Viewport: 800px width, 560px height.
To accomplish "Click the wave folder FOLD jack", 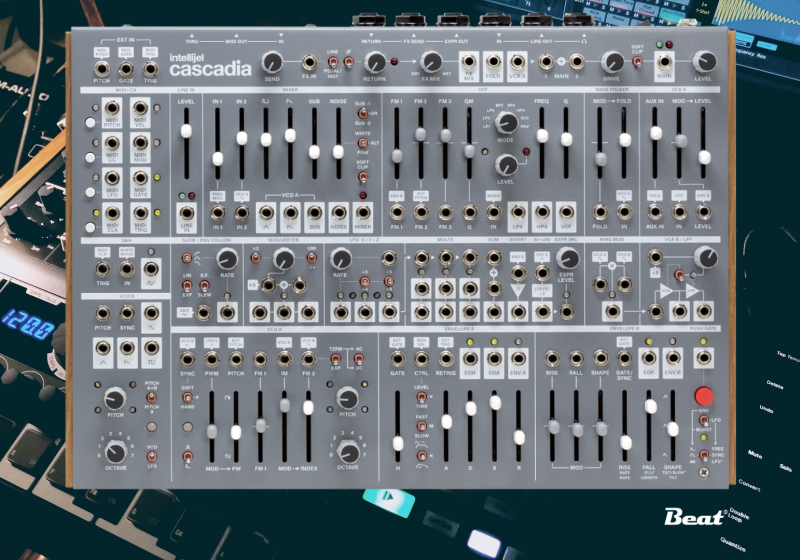I will [x=600, y=212].
